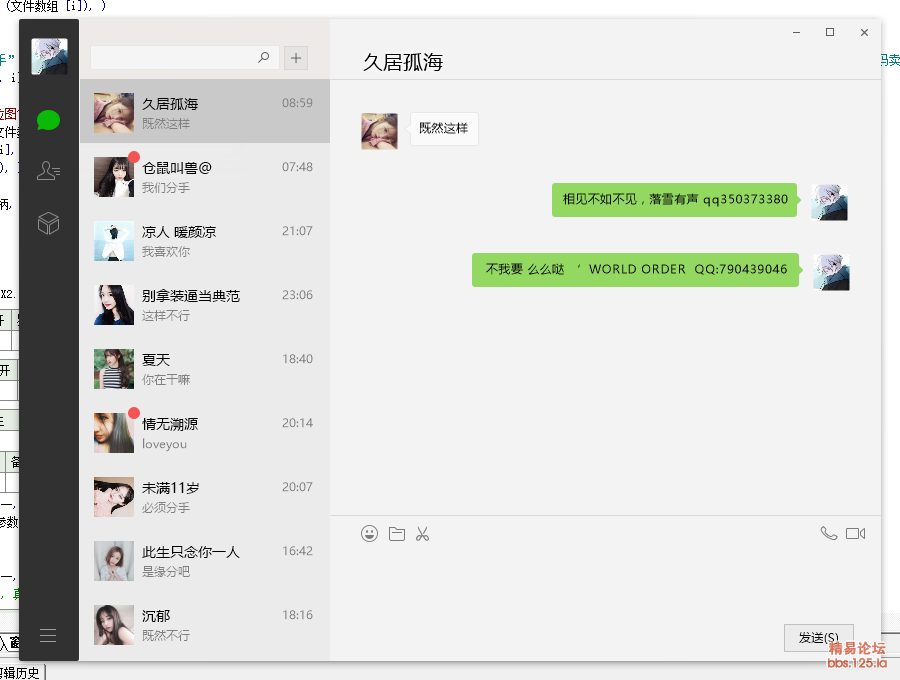Click avatar of 仓鼠叫兽@ in chat list
This screenshot has width=900, height=680.
point(114,177)
